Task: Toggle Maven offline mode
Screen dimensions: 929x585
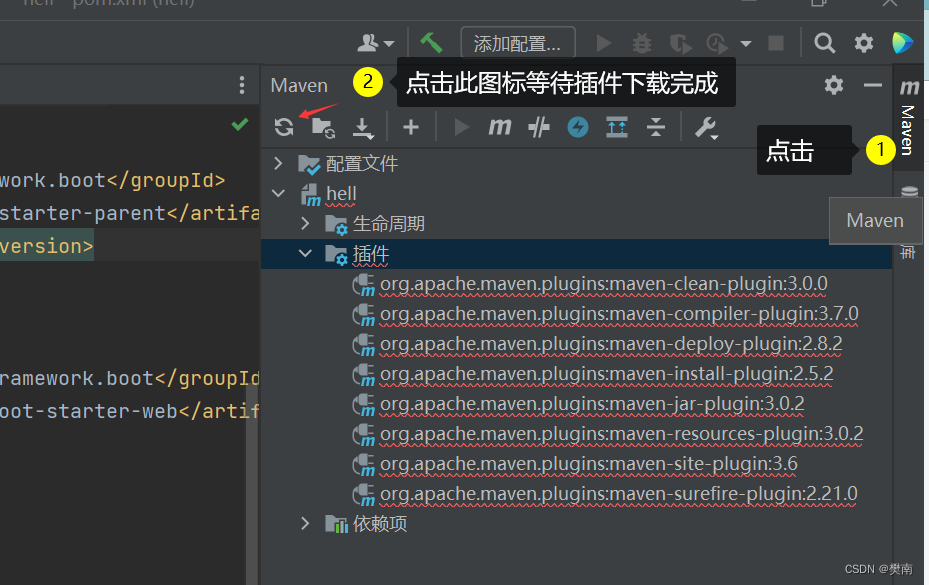Action: tap(576, 127)
